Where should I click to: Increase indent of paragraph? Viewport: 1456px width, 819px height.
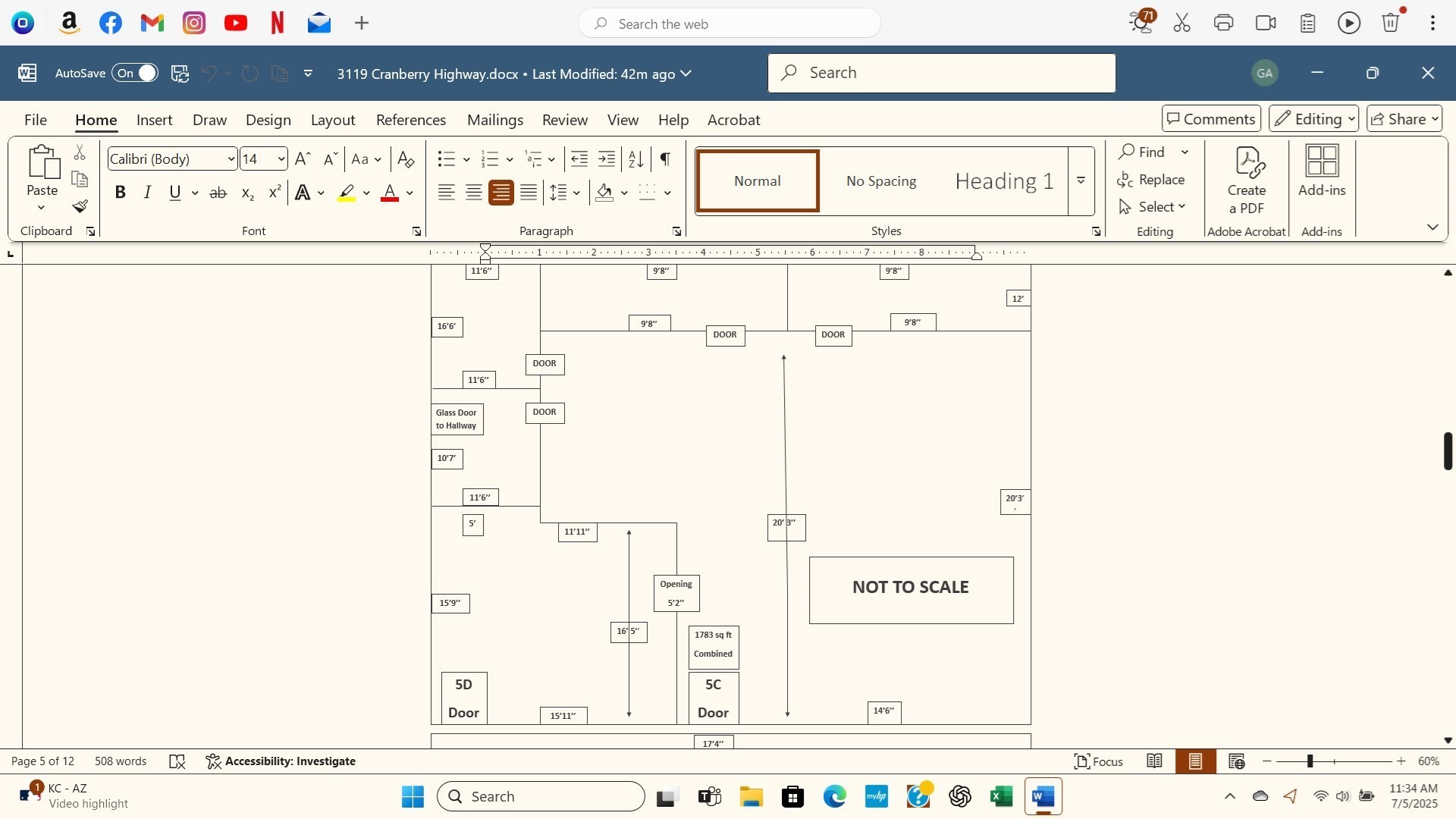coord(607,159)
